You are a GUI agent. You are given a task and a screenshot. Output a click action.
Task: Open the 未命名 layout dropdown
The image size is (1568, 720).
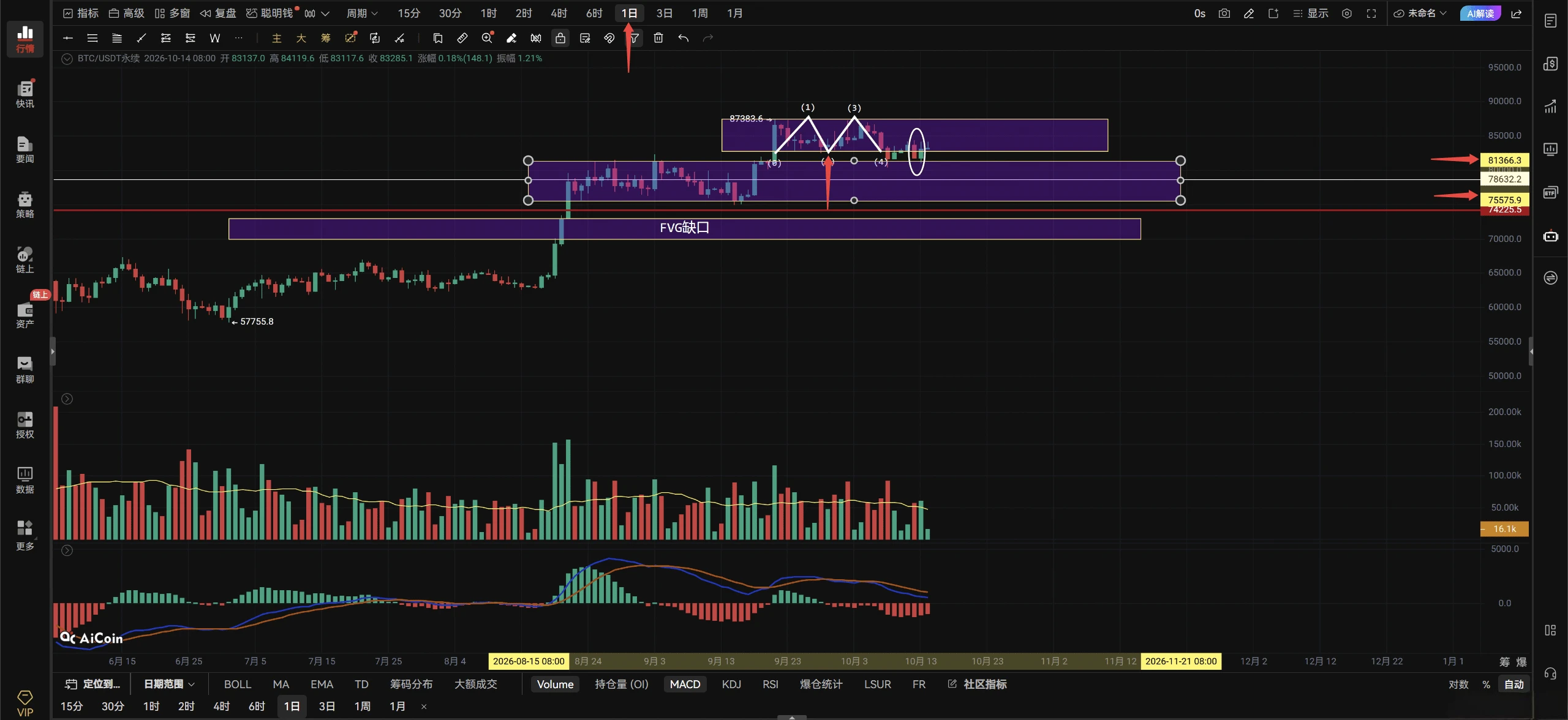(x=1420, y=13)
